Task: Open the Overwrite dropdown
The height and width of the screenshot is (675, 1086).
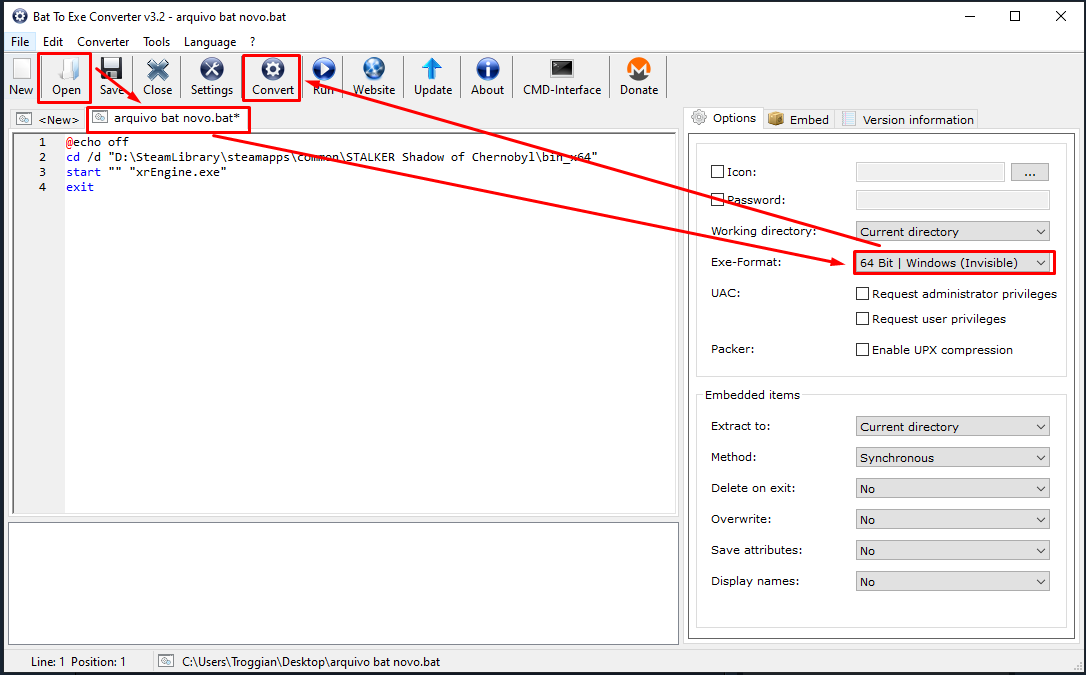Action: [x=952, y=520]
